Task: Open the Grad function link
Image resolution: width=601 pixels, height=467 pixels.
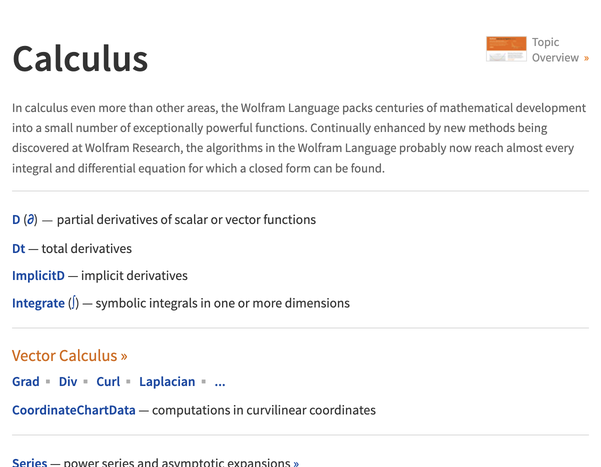Action: [26, 382]
